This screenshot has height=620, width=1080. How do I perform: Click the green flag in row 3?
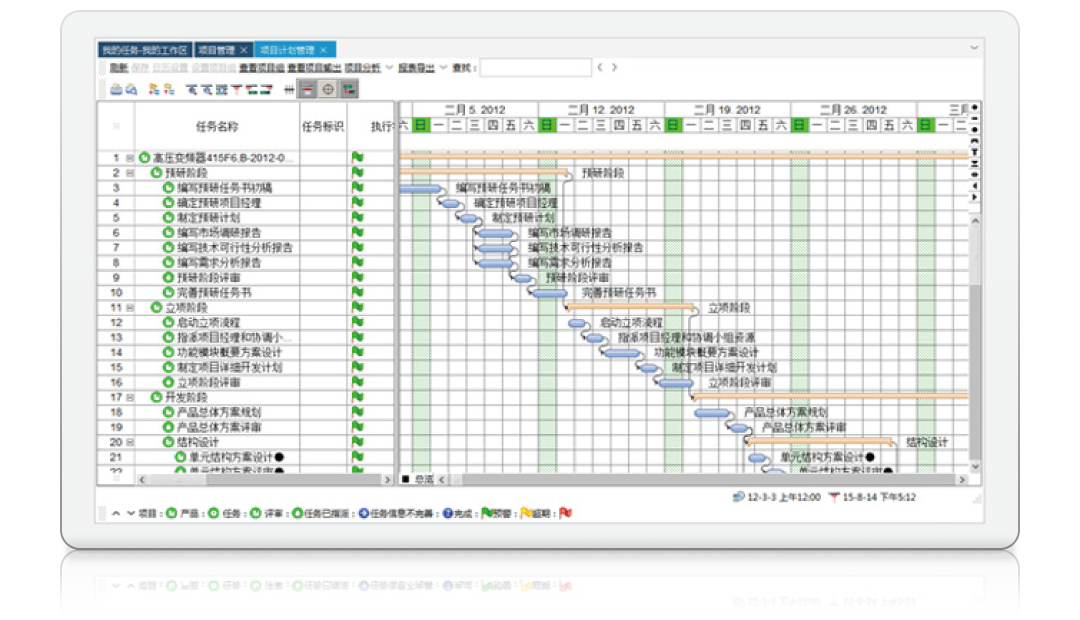pyautogui.click(x=357, y=188)
